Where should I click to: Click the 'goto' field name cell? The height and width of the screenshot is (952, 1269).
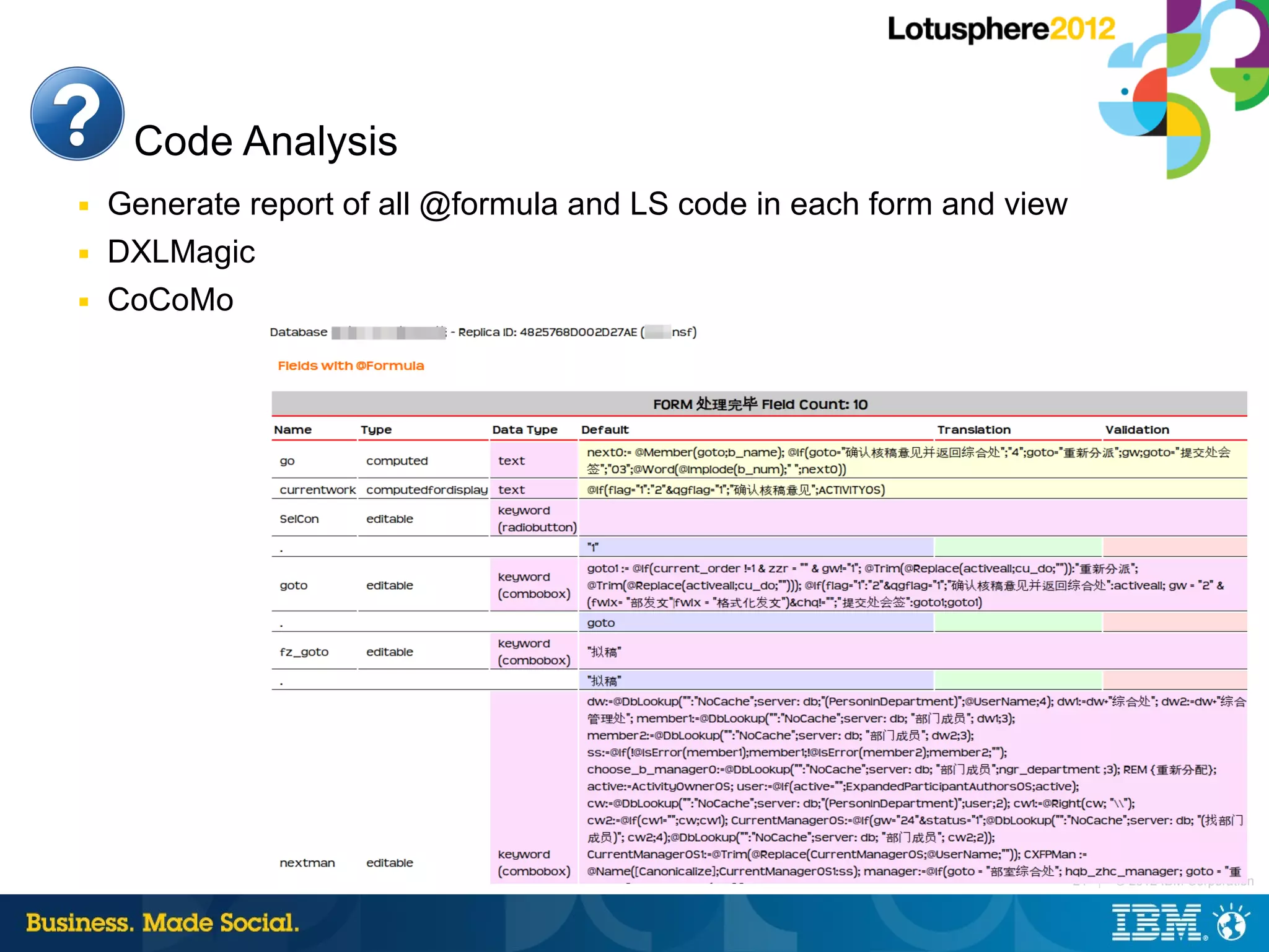click(x=314, y=585)
